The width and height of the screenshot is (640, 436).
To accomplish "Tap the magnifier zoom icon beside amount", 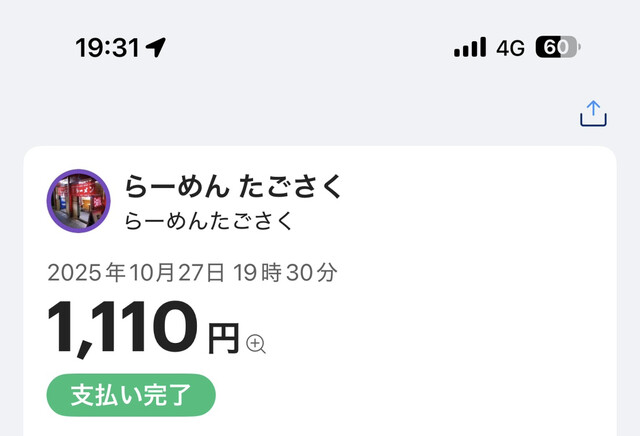I will (x=256, y=344).
